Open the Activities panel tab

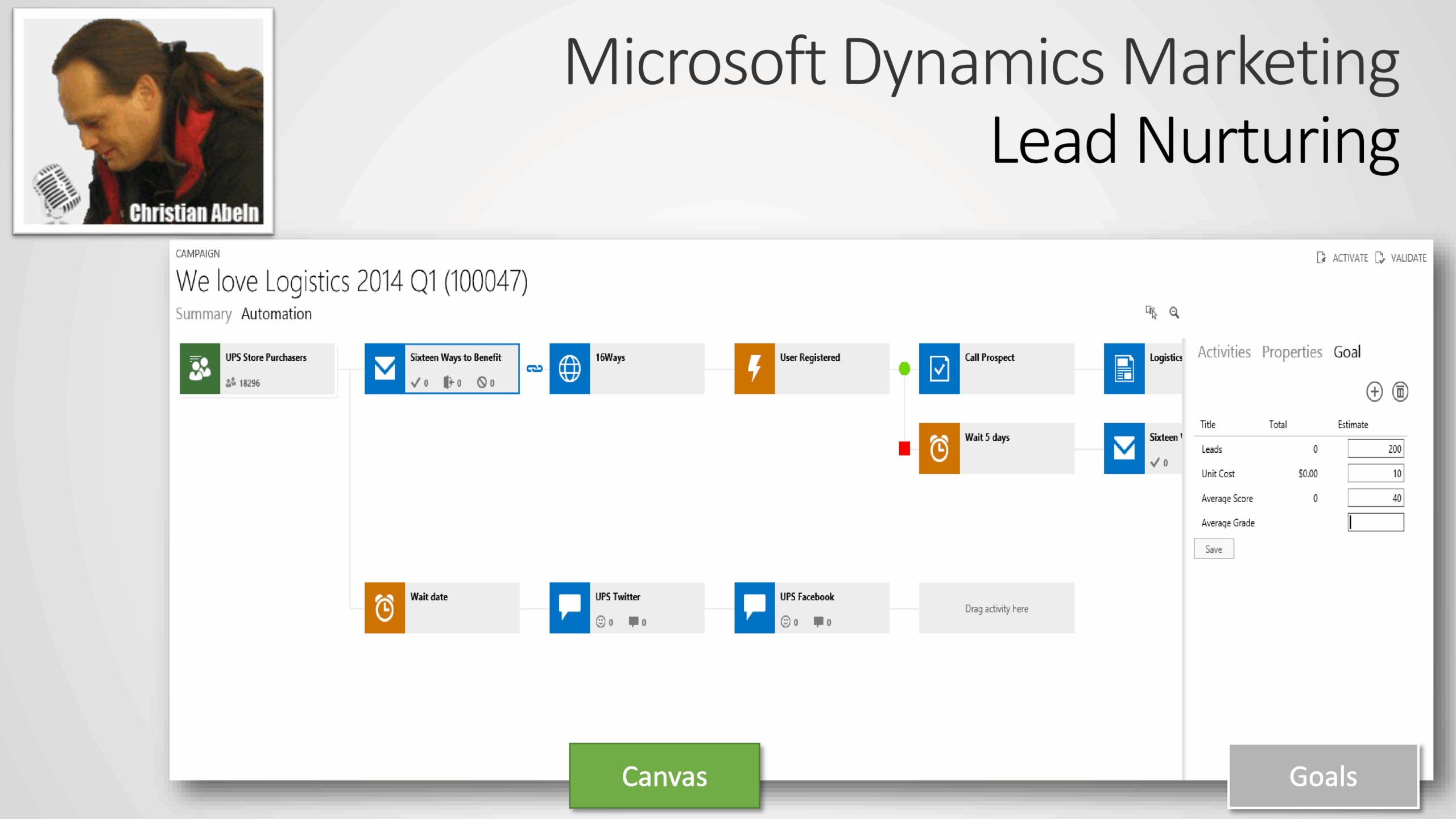point(1224,352)
